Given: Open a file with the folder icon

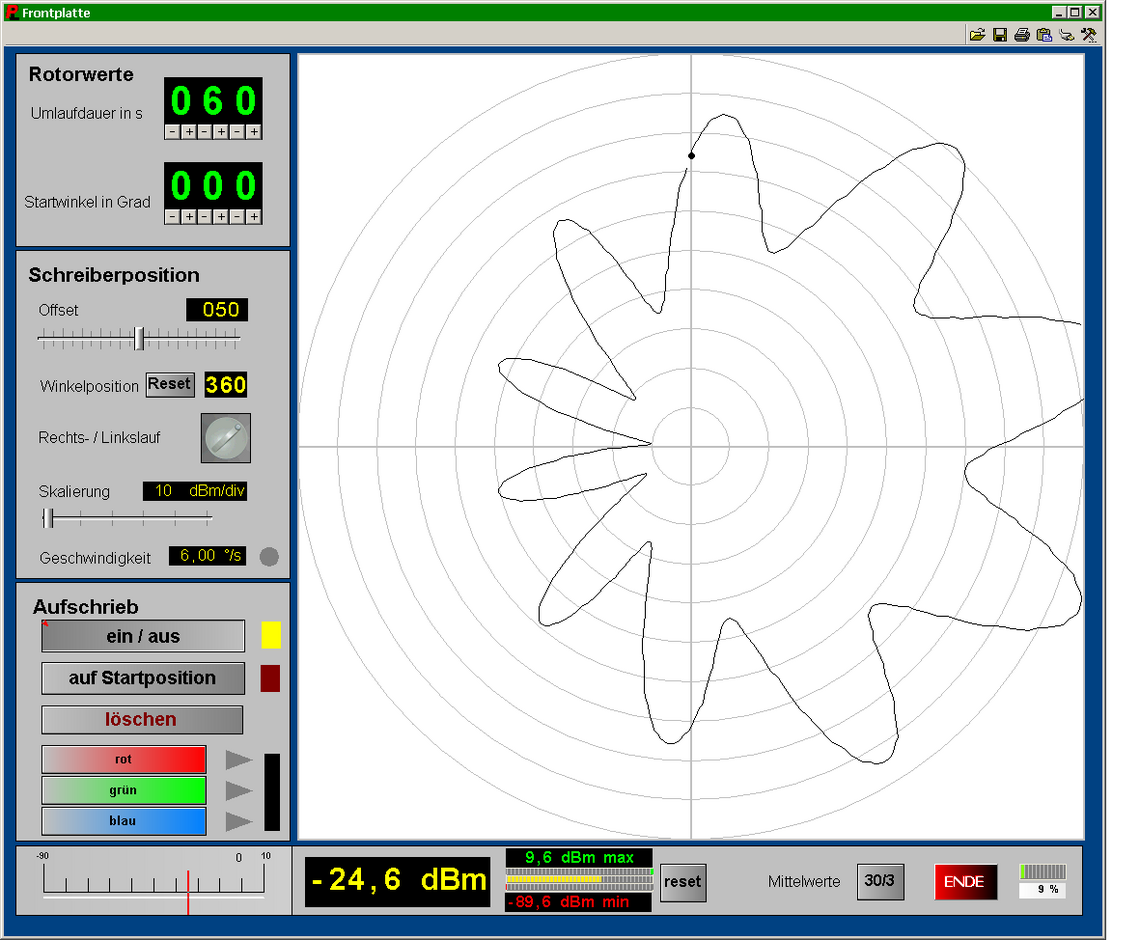Looking at the screenshot, I should [x=977, y=34].
